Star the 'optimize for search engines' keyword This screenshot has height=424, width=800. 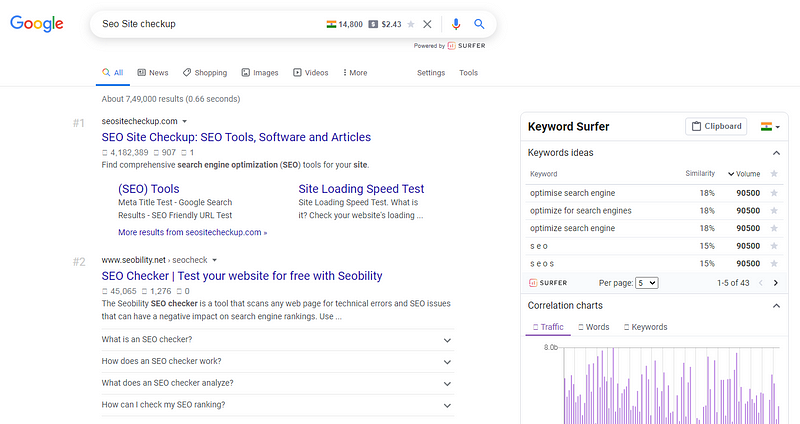(x=774, y=211)
